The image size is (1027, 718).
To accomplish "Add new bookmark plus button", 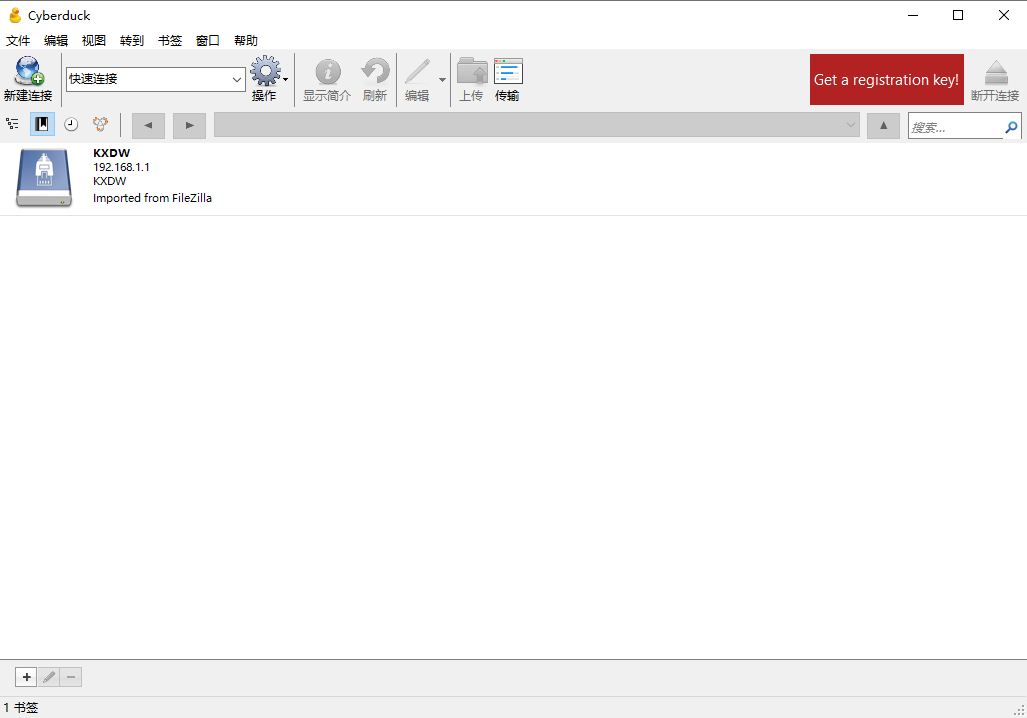I will click(26, 677).
